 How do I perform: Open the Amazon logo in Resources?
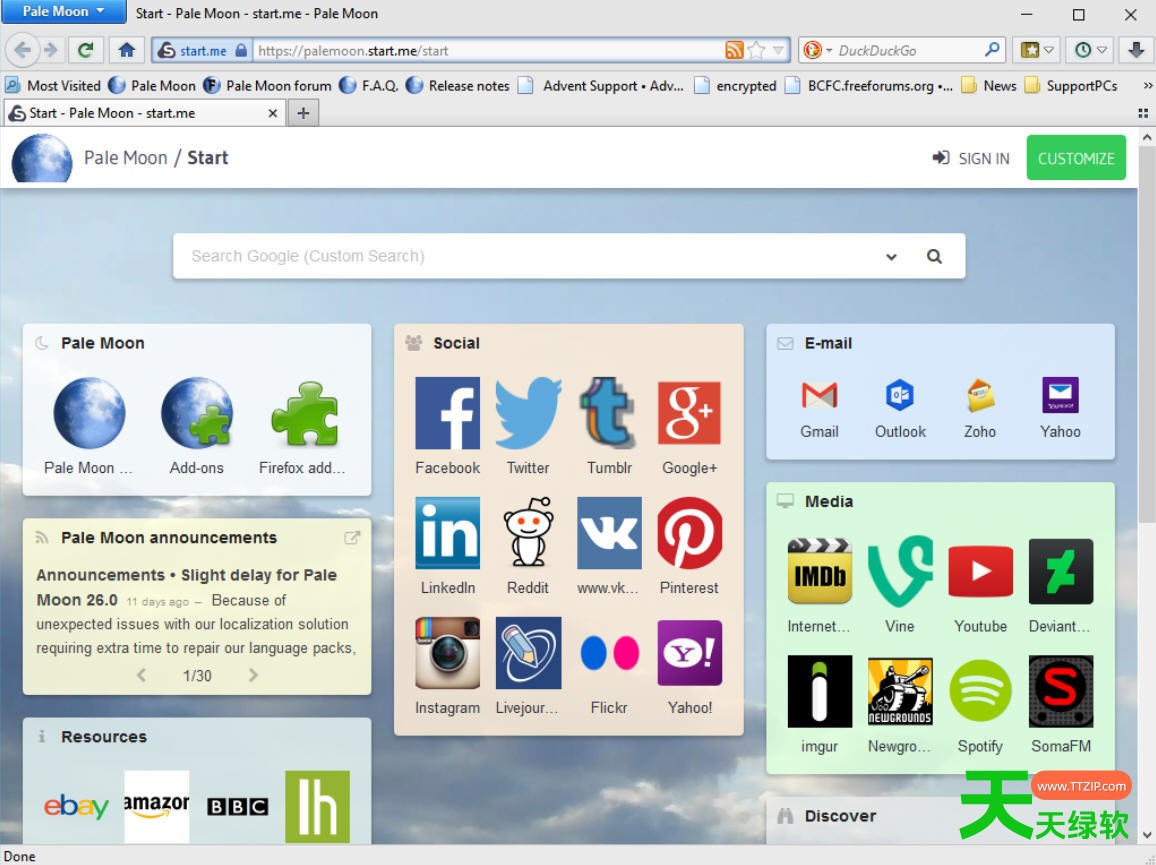click(156, 806)
